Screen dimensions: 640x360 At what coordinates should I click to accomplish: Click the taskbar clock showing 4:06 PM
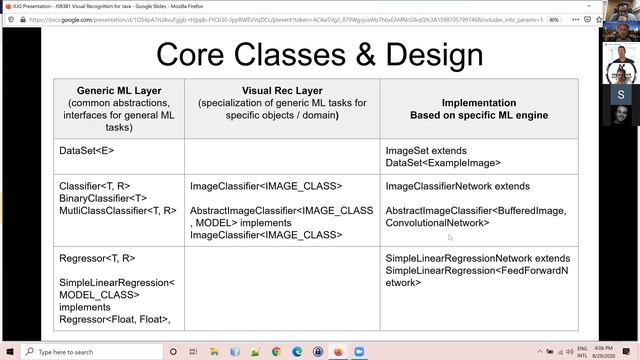[603, 352]
